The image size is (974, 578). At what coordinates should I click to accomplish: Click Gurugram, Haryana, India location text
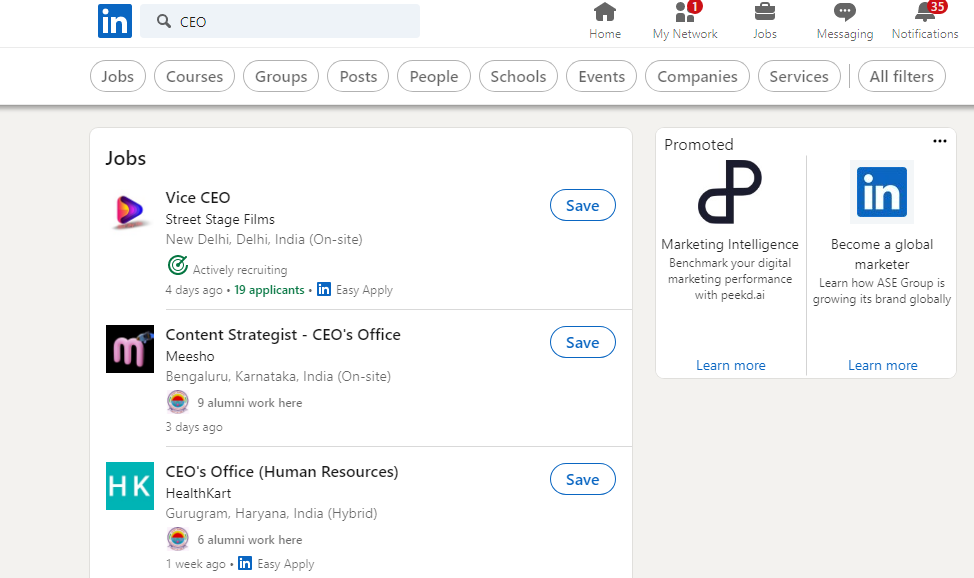pos(271,513)
